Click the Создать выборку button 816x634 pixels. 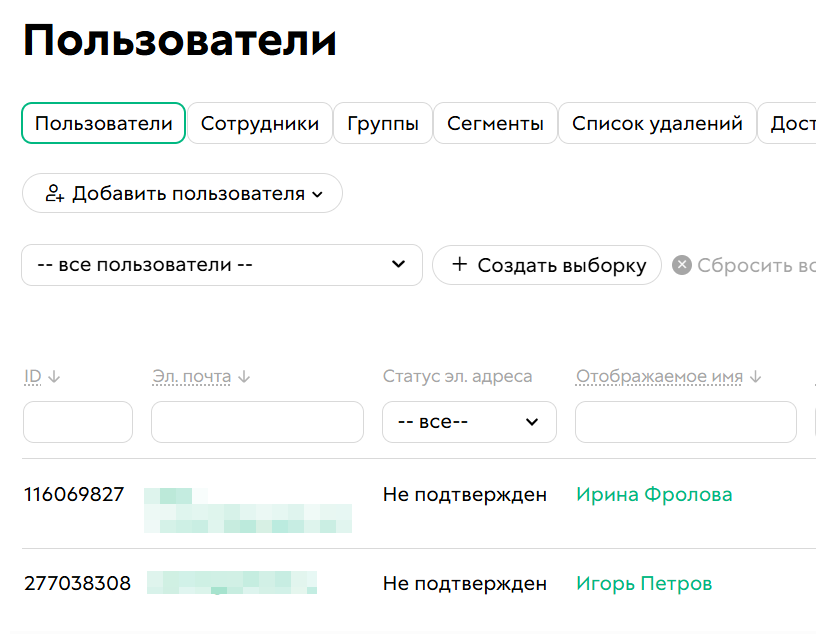coord(546,265)
